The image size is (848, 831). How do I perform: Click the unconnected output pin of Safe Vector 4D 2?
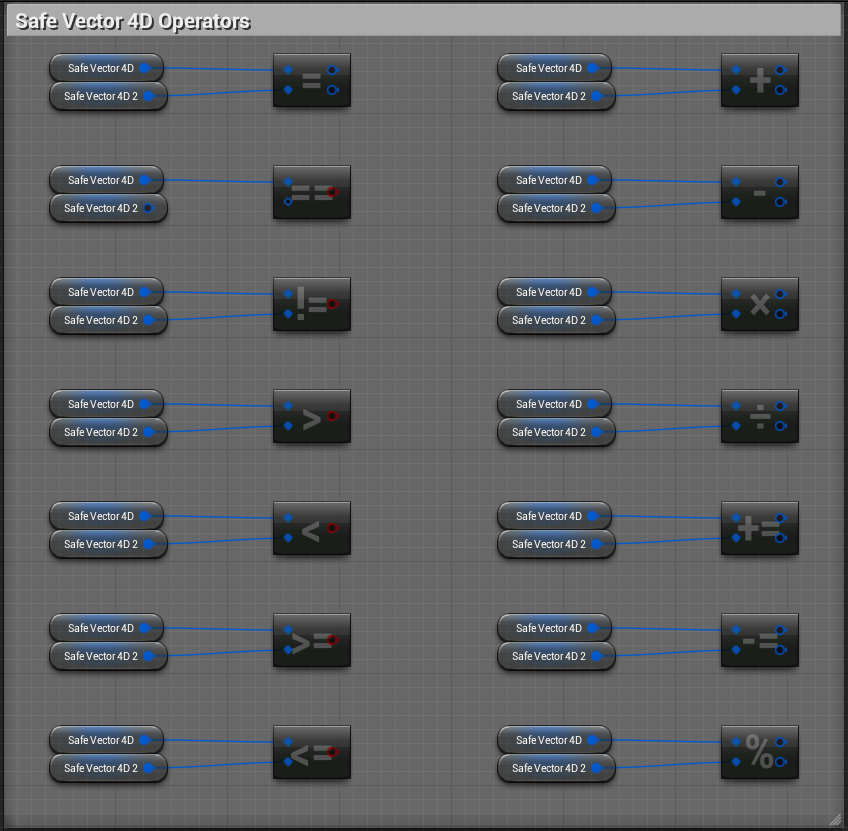coord(148,208)
